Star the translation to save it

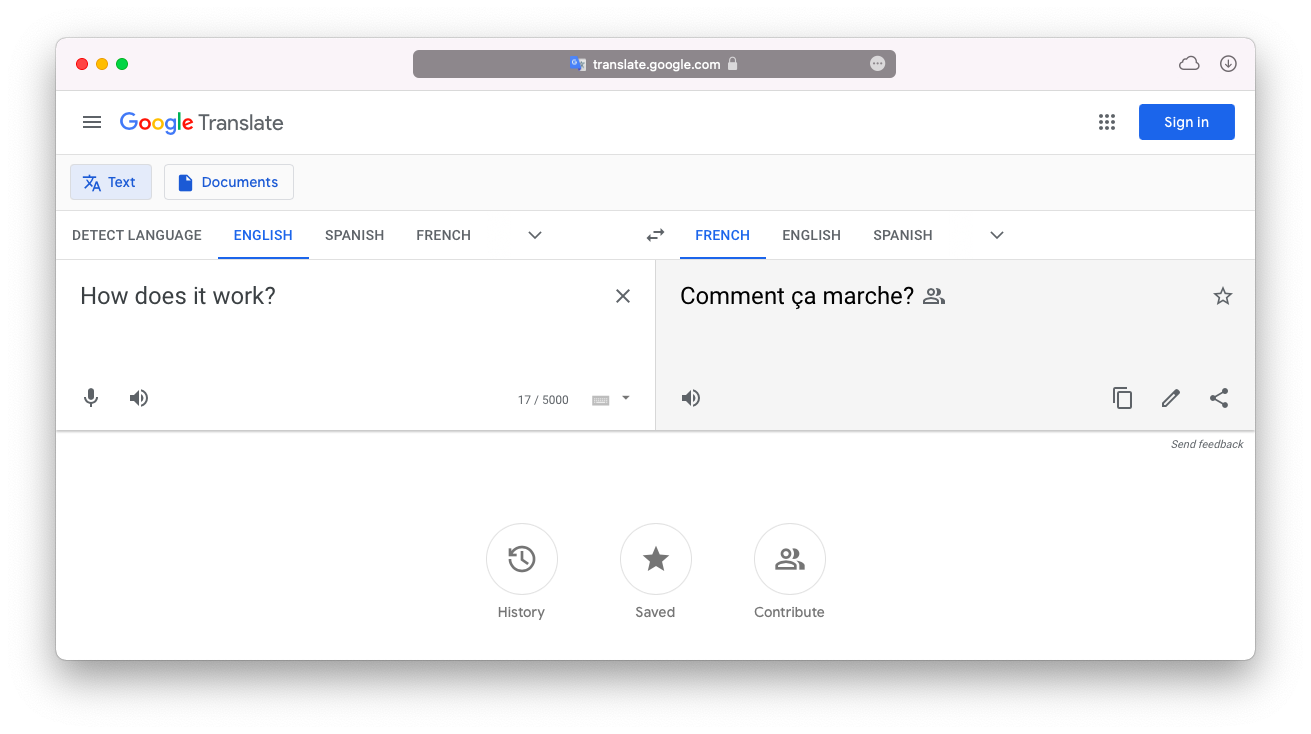pos(1223,295)
